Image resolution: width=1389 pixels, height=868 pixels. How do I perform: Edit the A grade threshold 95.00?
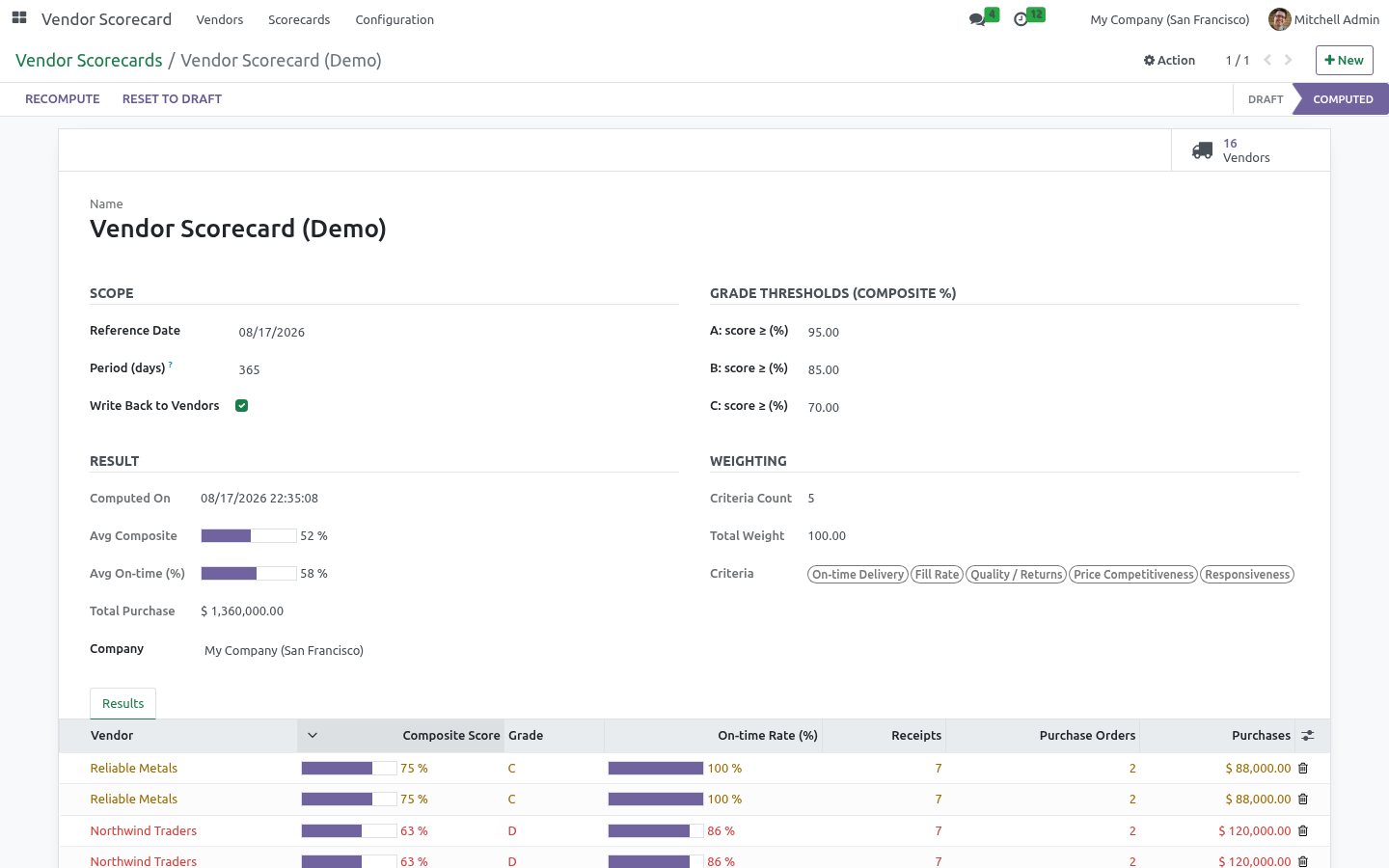pos(1051,333)
